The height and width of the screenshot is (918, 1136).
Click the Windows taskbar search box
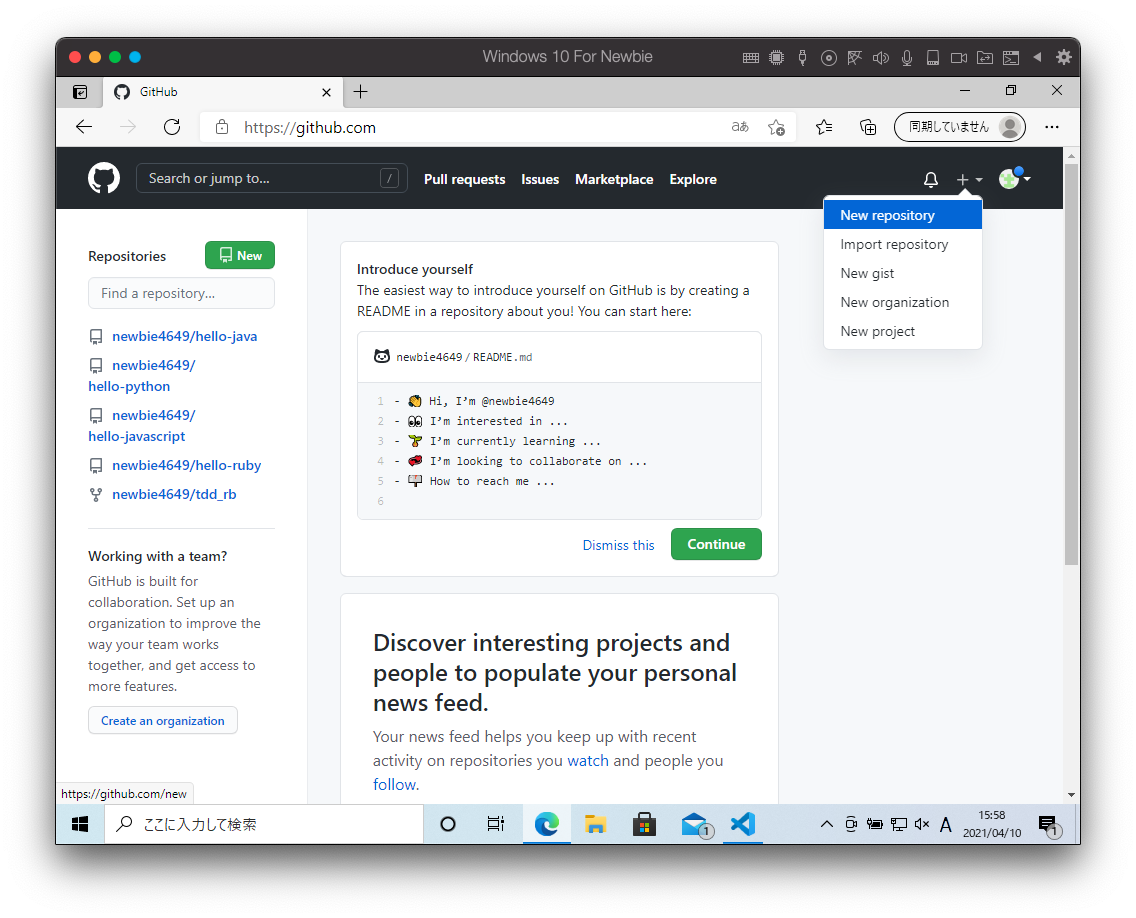click(x=264, y=825)
